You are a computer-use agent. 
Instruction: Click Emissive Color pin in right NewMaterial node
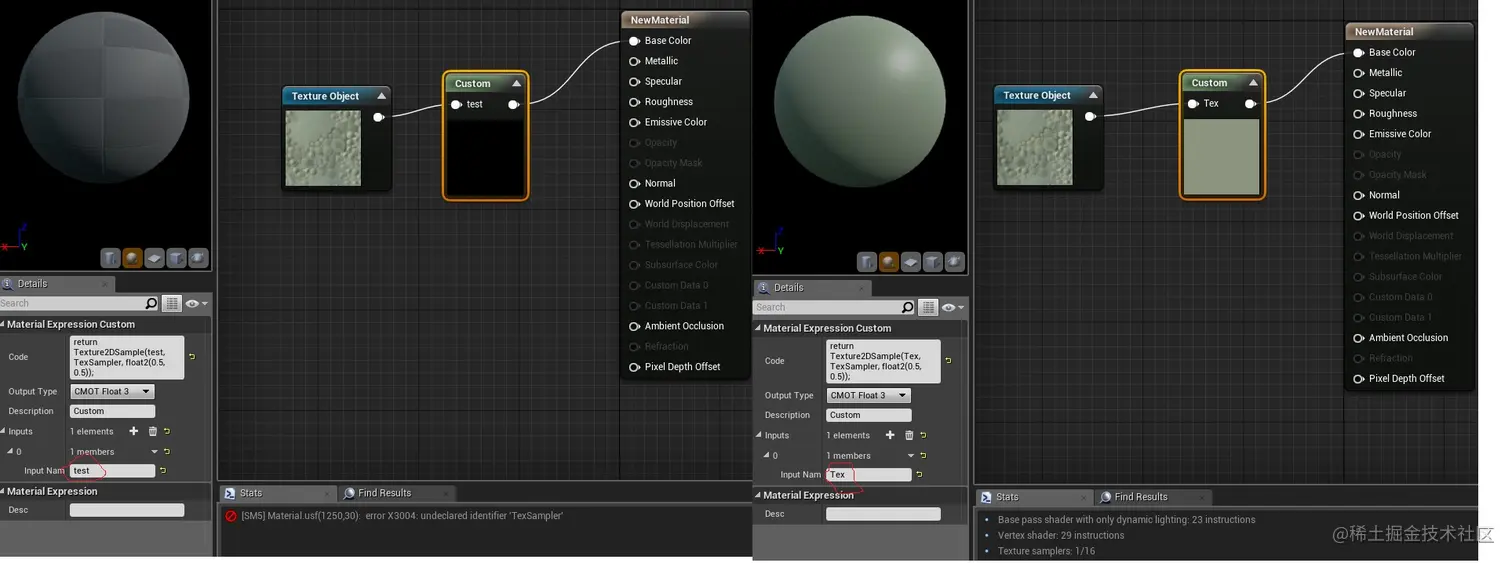(x=1358, y=134)
